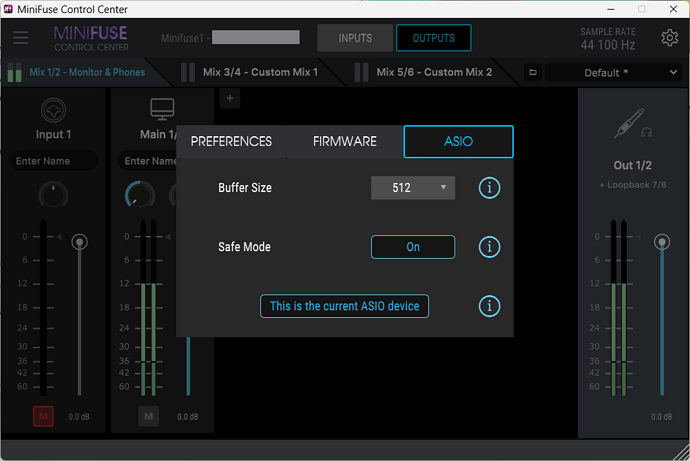
Task: Show info about current ASIO device
Action: [489, 306]
